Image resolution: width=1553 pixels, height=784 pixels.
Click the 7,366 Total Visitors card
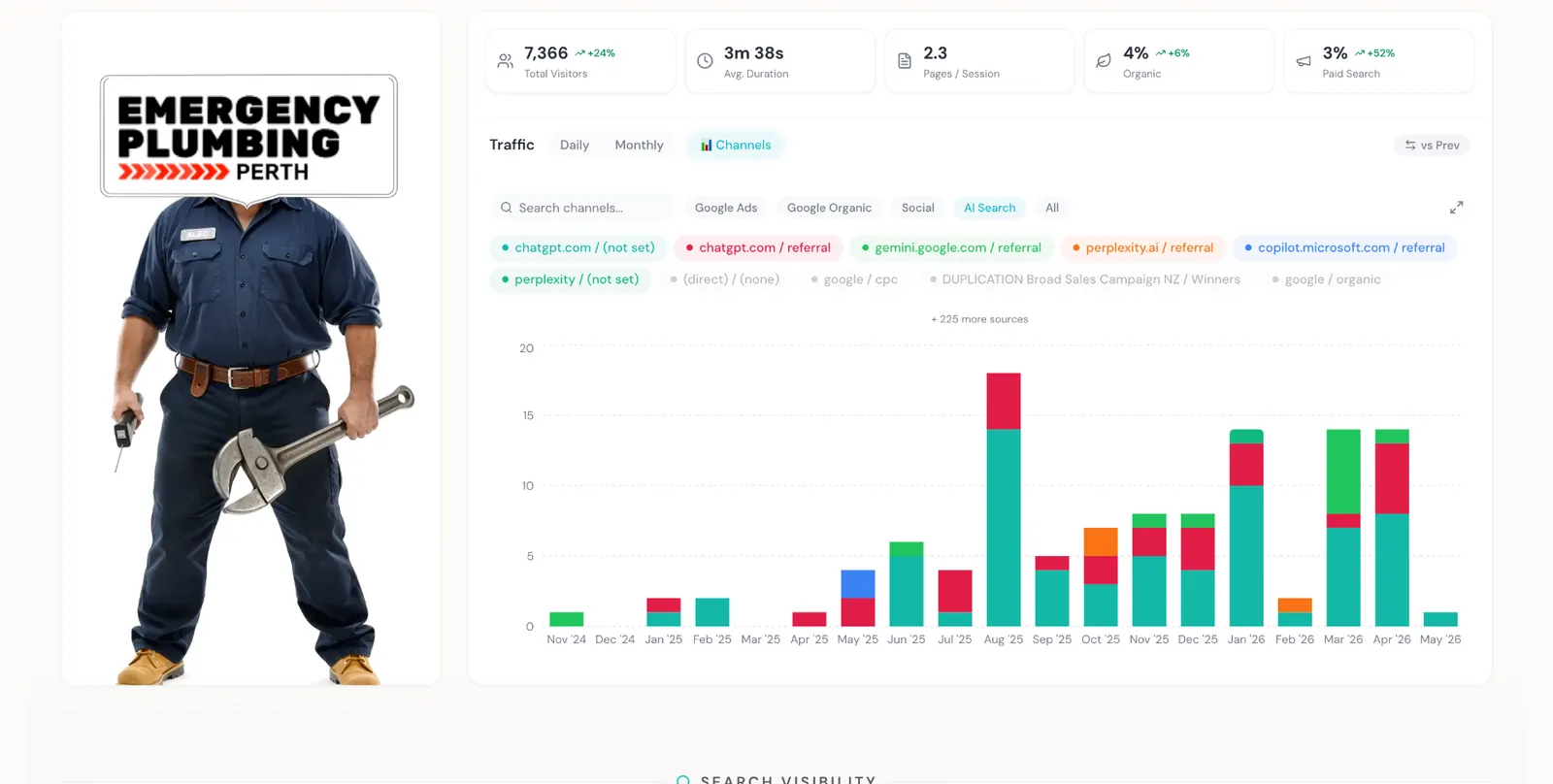click(580, 61)
